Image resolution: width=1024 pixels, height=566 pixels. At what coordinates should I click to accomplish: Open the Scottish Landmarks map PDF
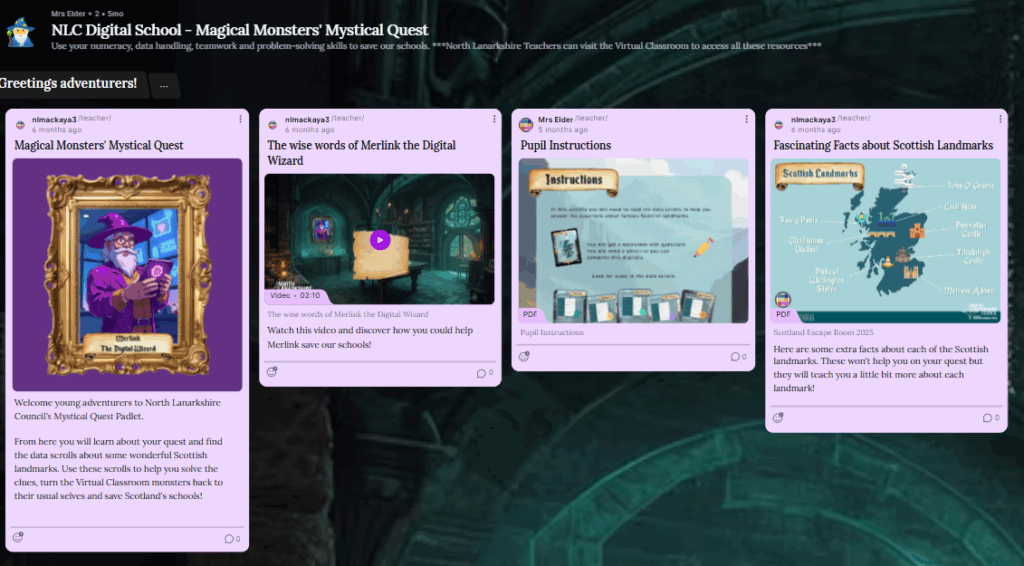(886, 240)
